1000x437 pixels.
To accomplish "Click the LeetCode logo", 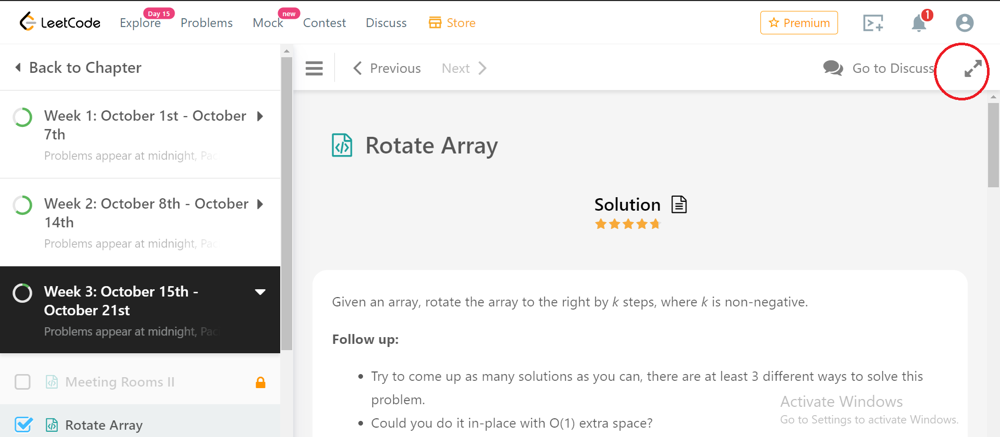I will tap(59, 22).
